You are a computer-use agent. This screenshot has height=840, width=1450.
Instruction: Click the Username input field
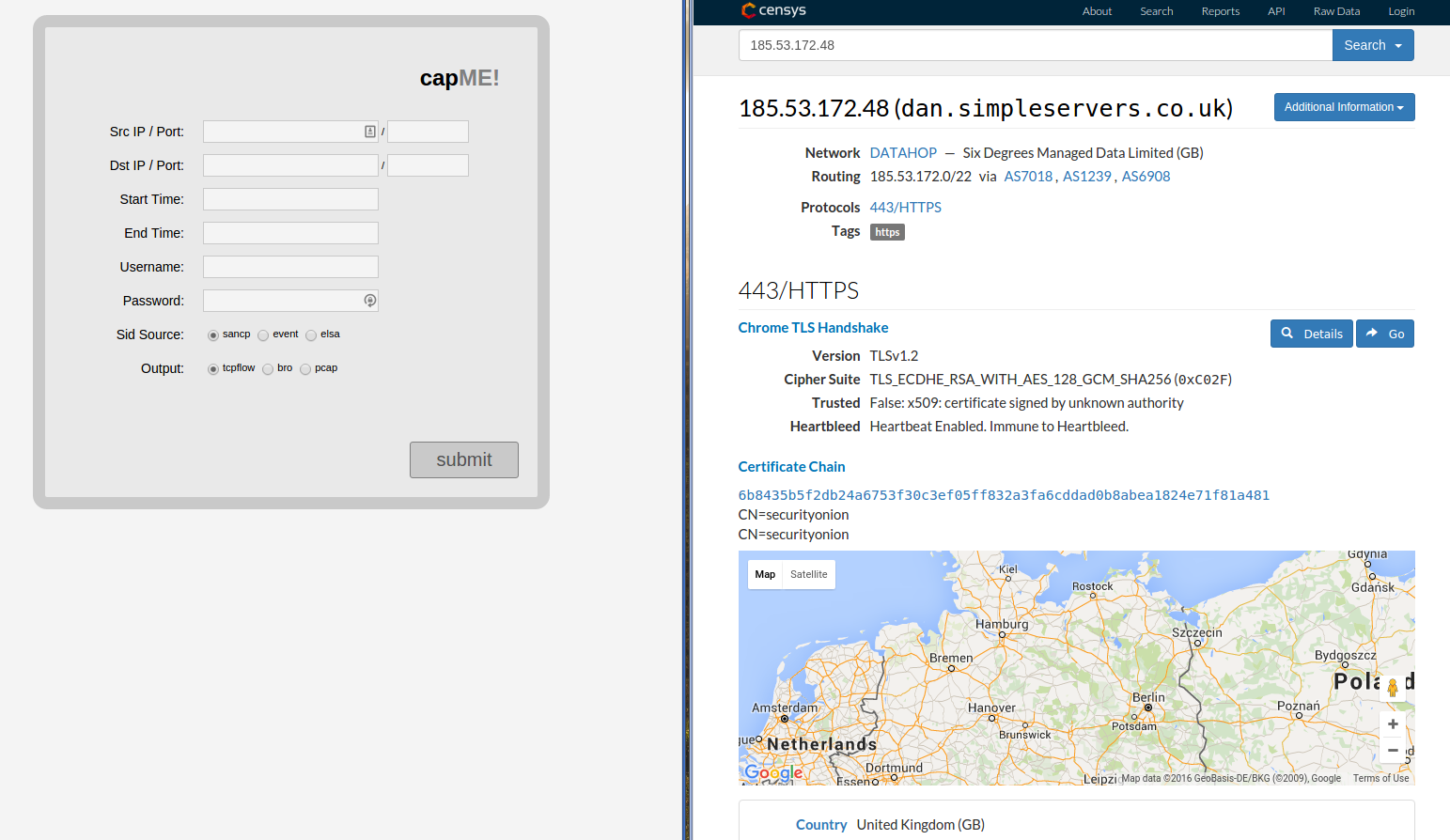pyautogui.click(x=290, y=267)
